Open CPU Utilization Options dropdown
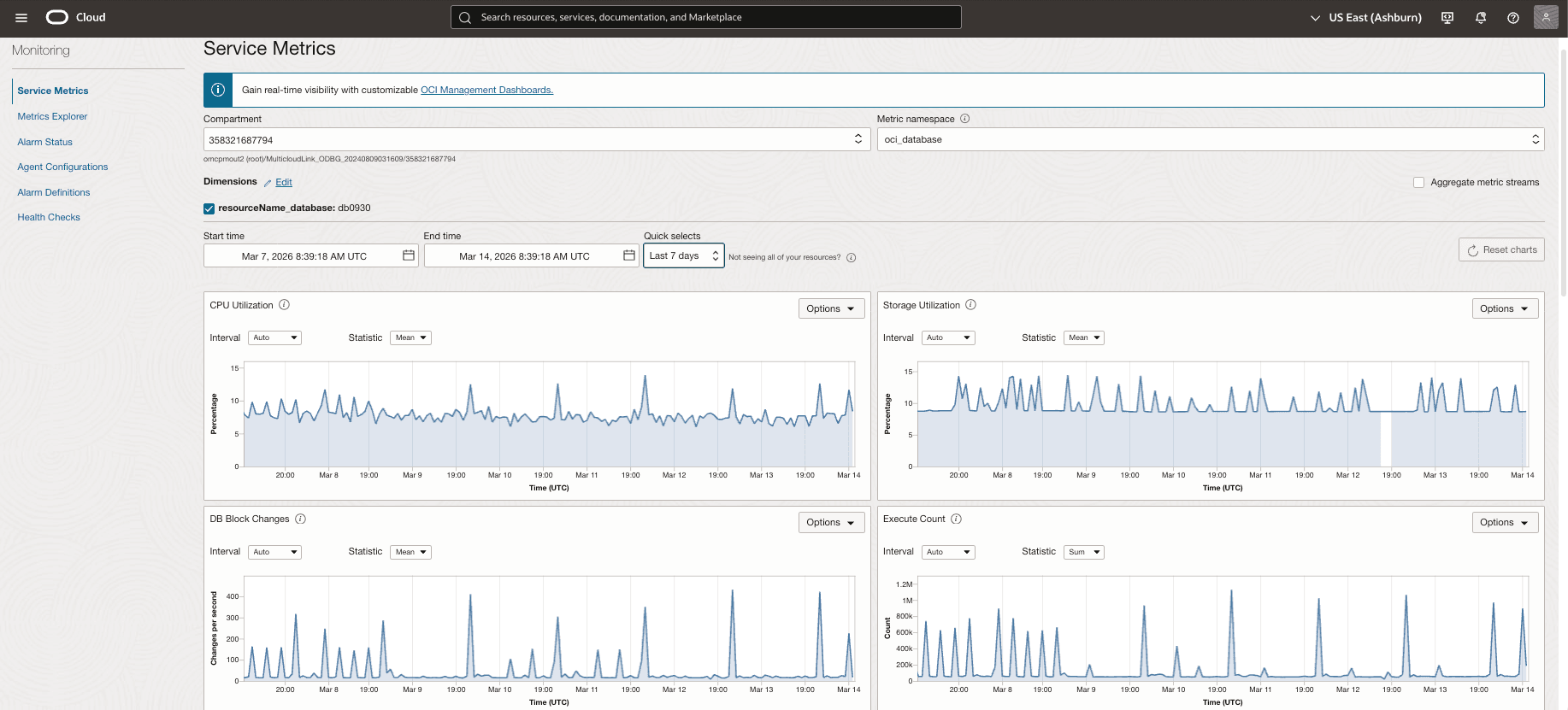The height and width of the screenshot is (710, 1568). point(831,308)
